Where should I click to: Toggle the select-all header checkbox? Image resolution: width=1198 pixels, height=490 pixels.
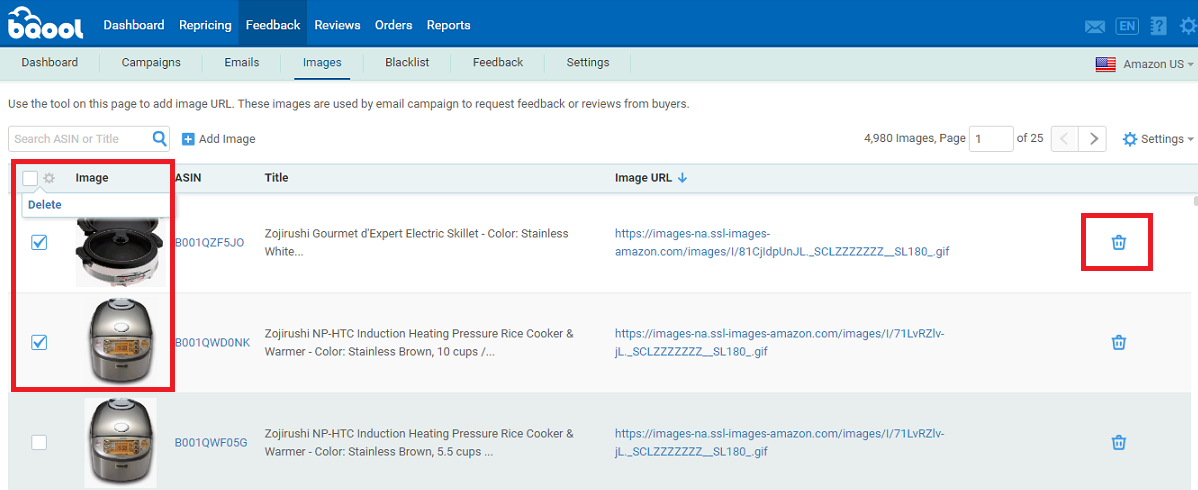tap(30, 178)
